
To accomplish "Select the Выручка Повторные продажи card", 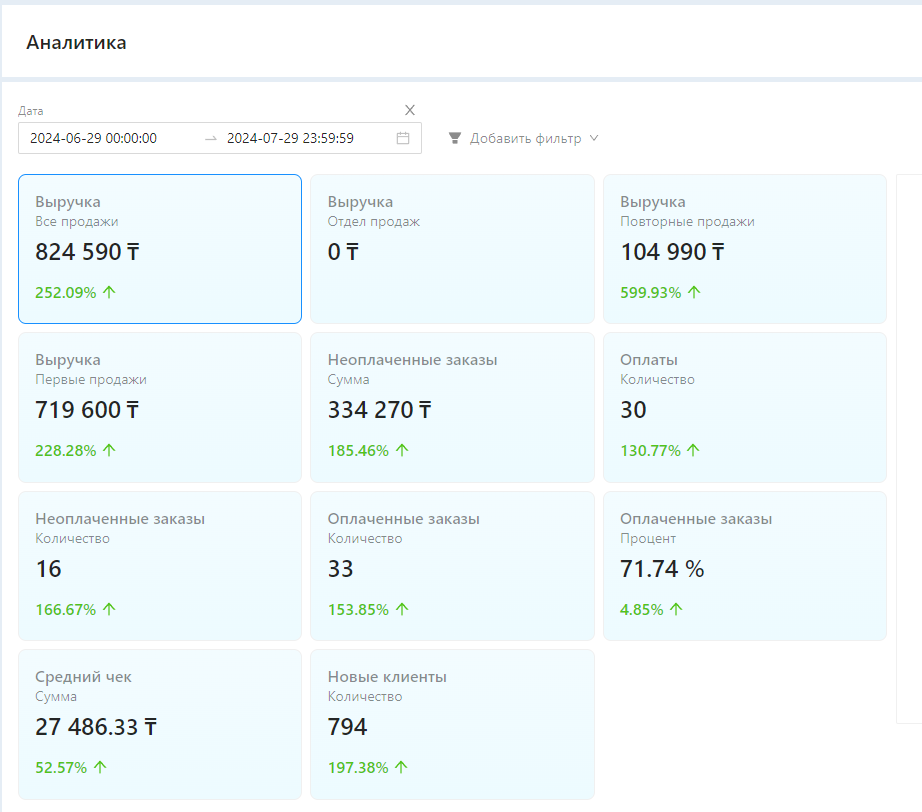I will pos(744,249).
